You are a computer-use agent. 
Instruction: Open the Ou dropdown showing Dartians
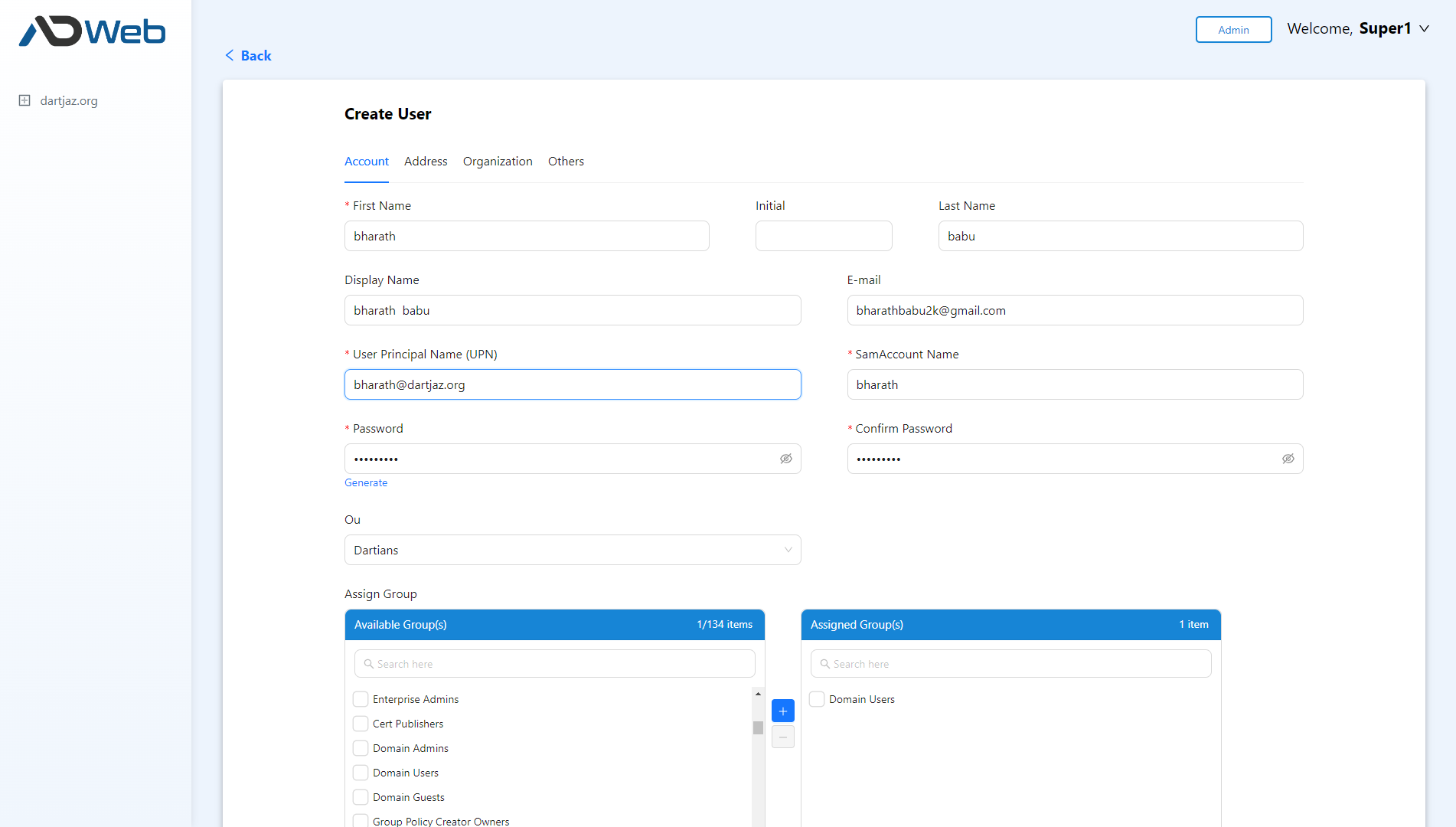pos(572,550)
